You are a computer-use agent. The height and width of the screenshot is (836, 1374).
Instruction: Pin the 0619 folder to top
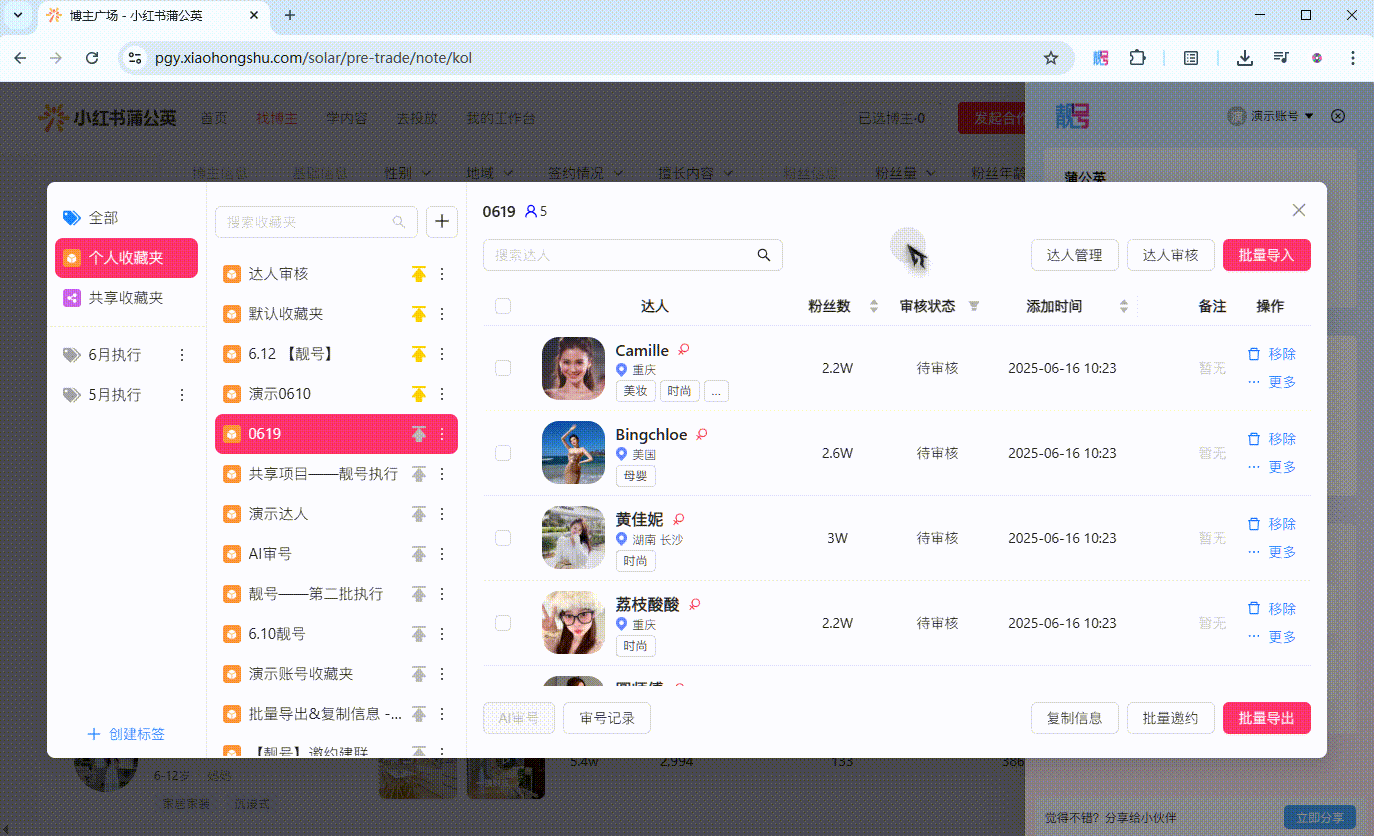(419, 434)
